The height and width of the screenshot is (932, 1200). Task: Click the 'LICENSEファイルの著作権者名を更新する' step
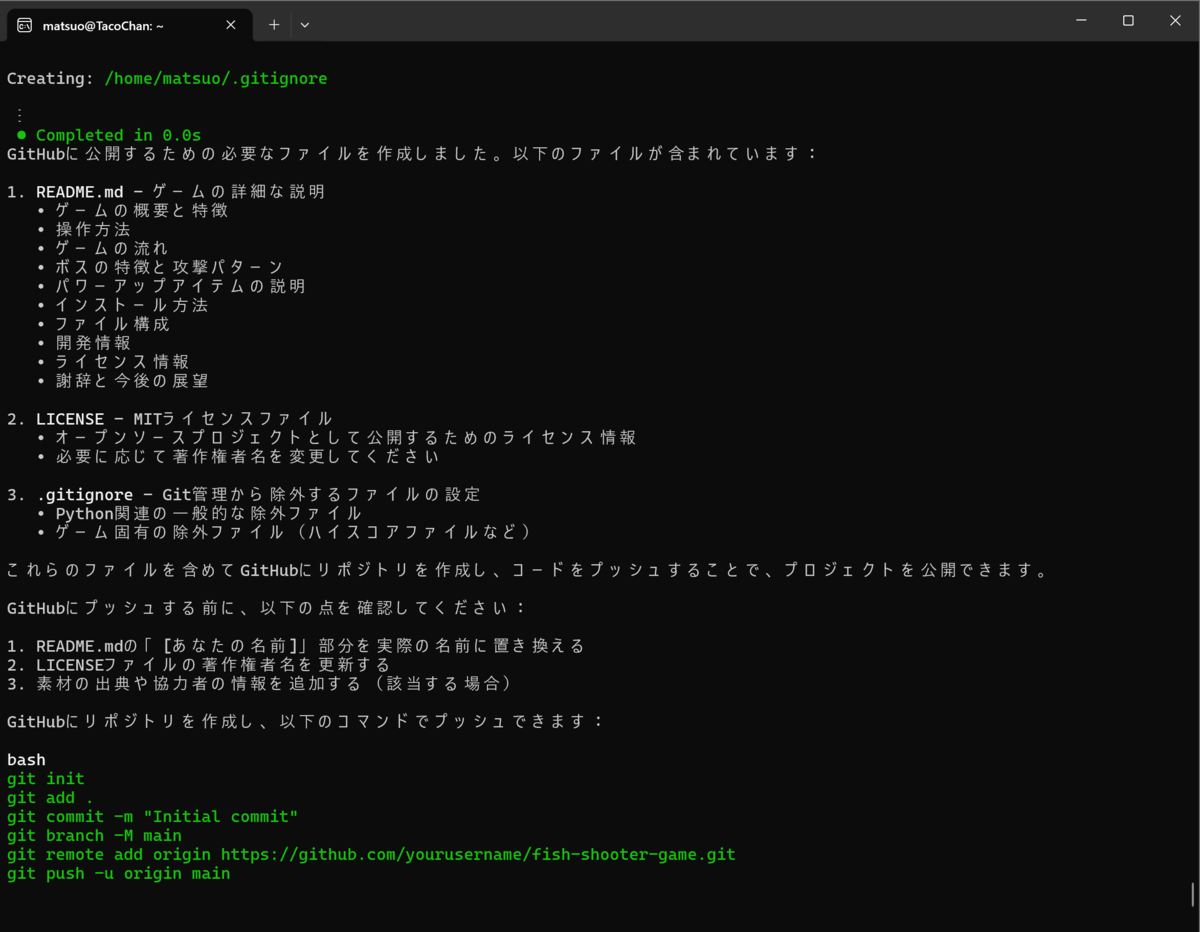[198, 664]
